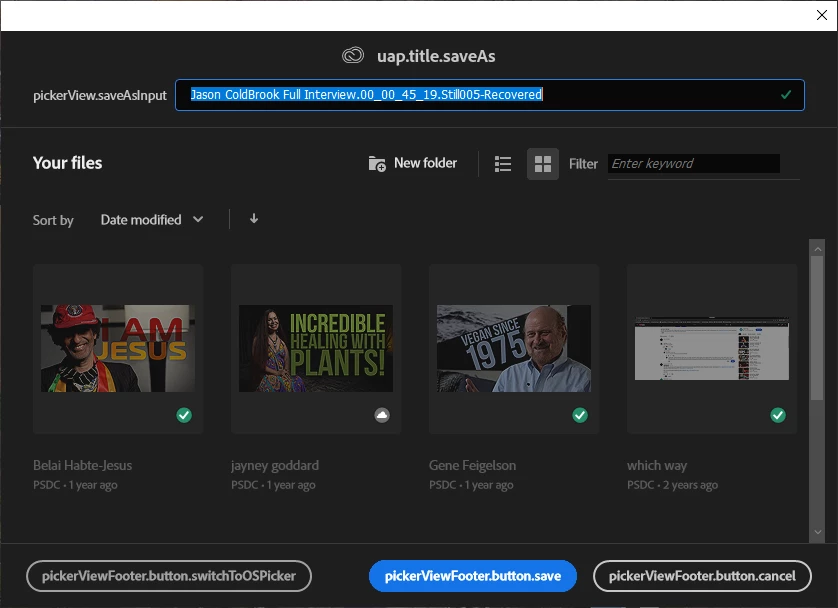This screenshot has width=838, height=608.
Task: Reverse sort order with the down arrow
Action: tap(254, 219)
